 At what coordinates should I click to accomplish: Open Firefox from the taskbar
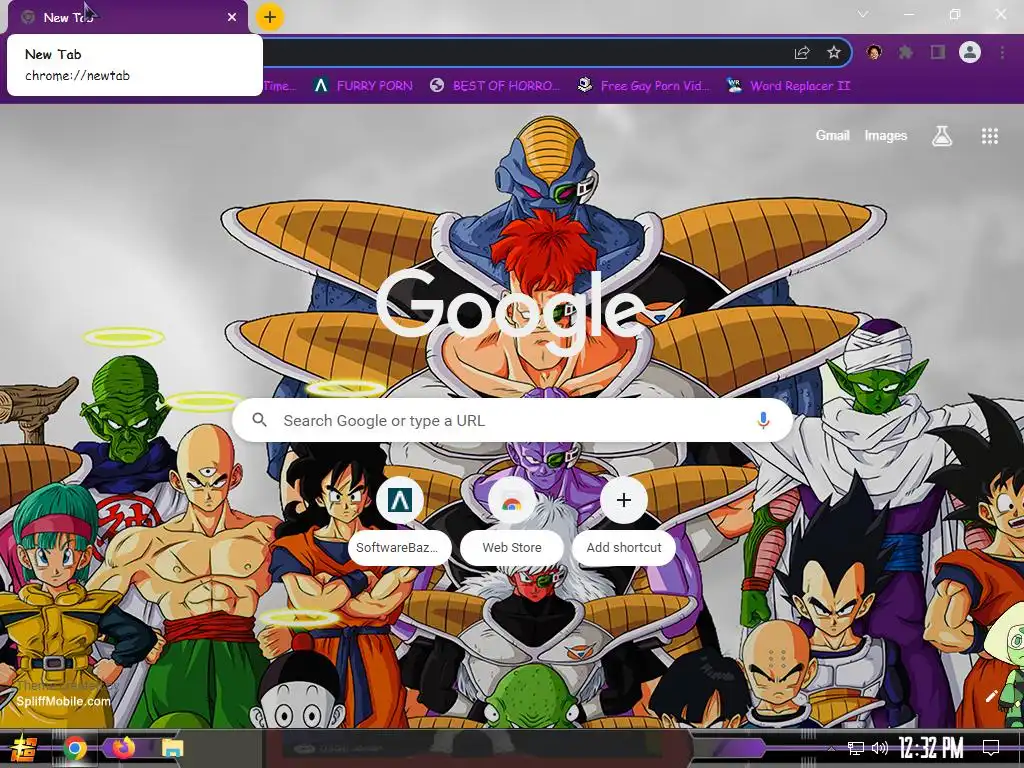click(x=123, y=748)
